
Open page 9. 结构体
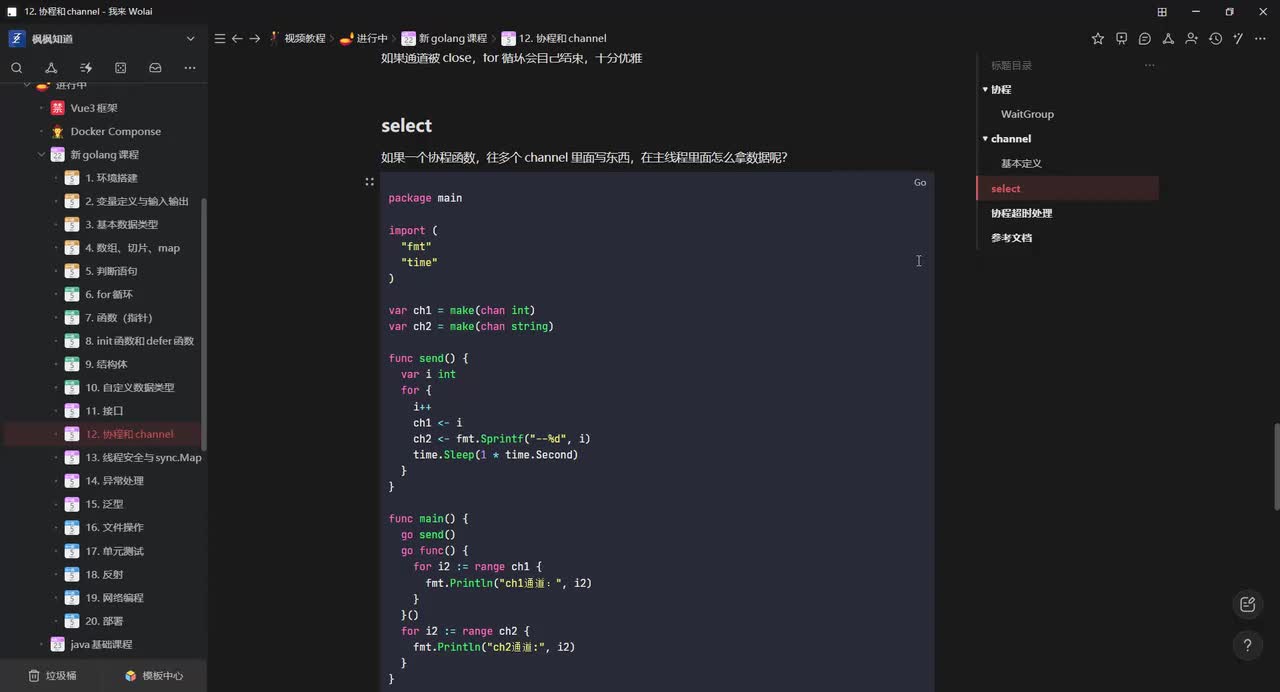106,364
